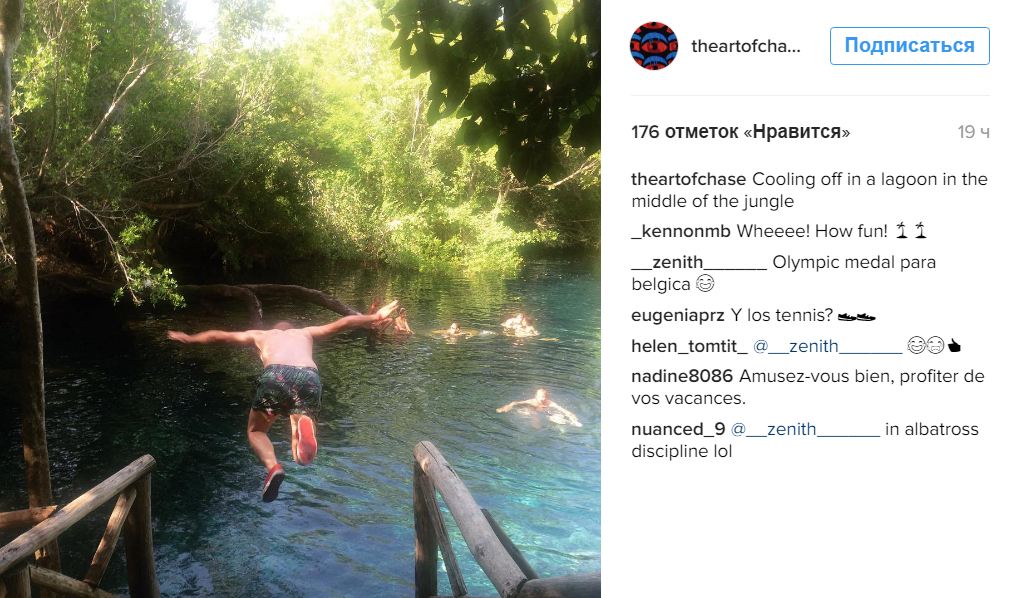1017x598 pixels.
Task: Click the sneakers emoji after Y los tennis
Action: (856, 317)
